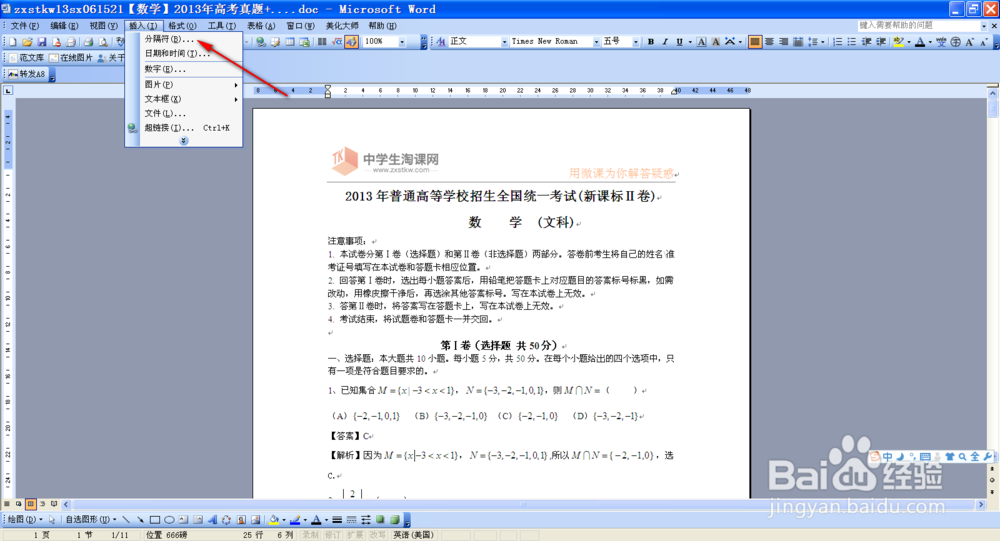Click the 范文库 toolbar button
Image resolution: width=1000 pixels, height=541 pixels.
pyautogui.click(x=26, y=57)
